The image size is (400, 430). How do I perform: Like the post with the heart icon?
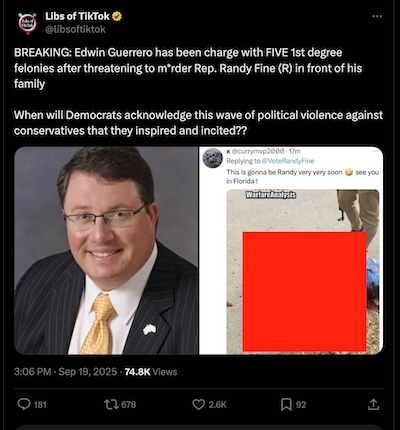(199, 404)
